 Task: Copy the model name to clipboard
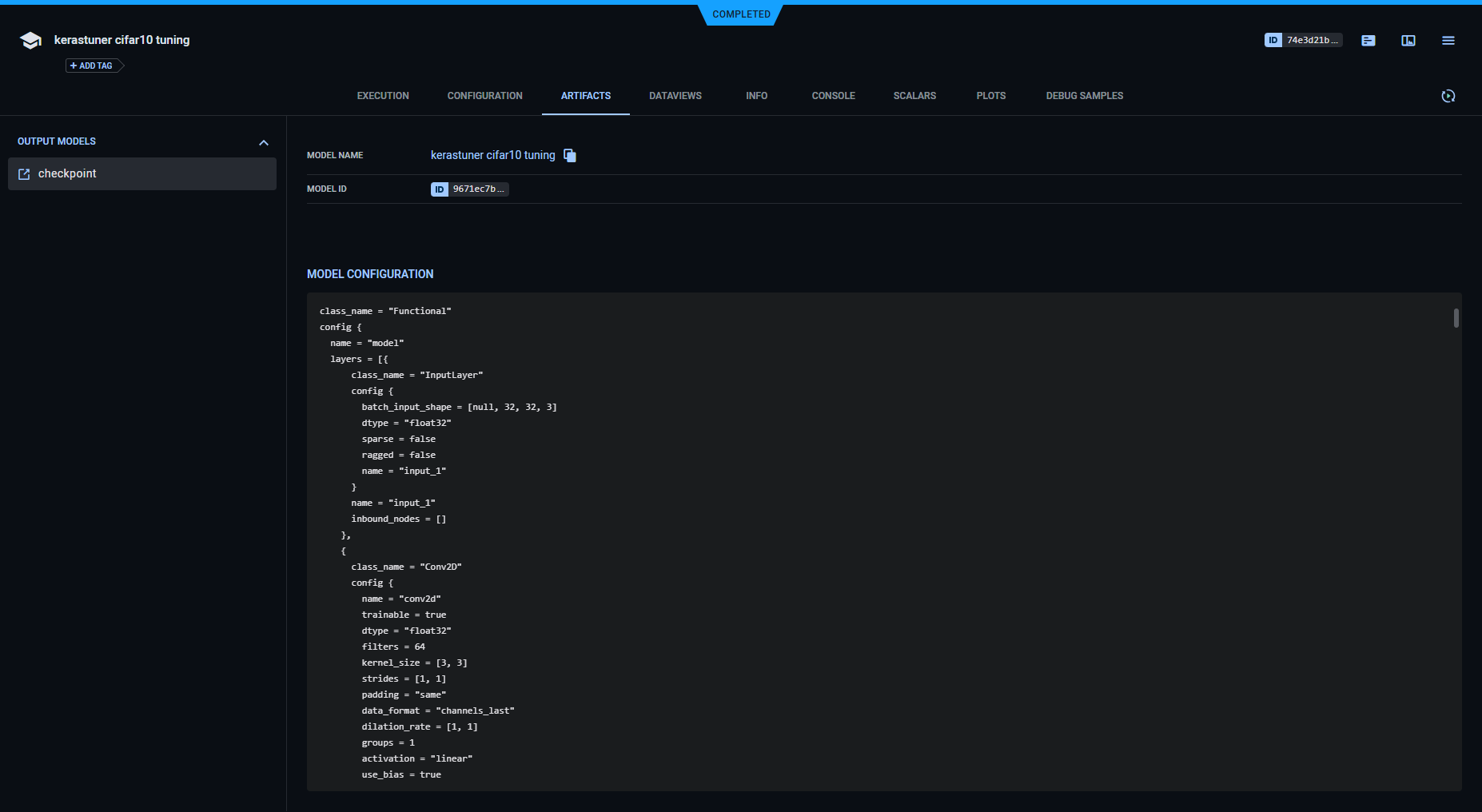pyautogui.click(x=570, y=156)
